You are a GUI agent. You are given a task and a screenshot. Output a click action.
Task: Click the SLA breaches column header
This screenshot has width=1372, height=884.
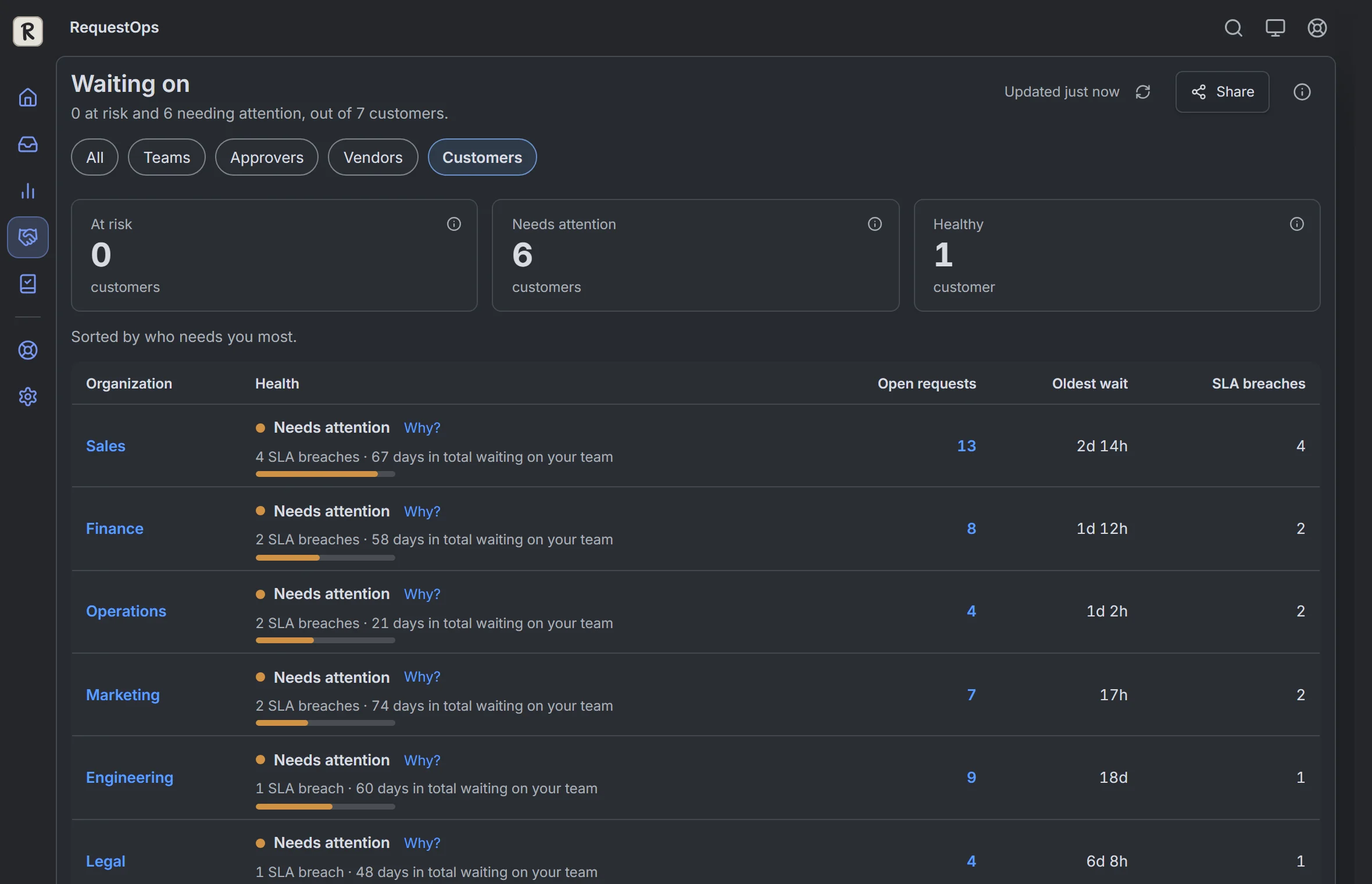click(x=1259, y=384)
